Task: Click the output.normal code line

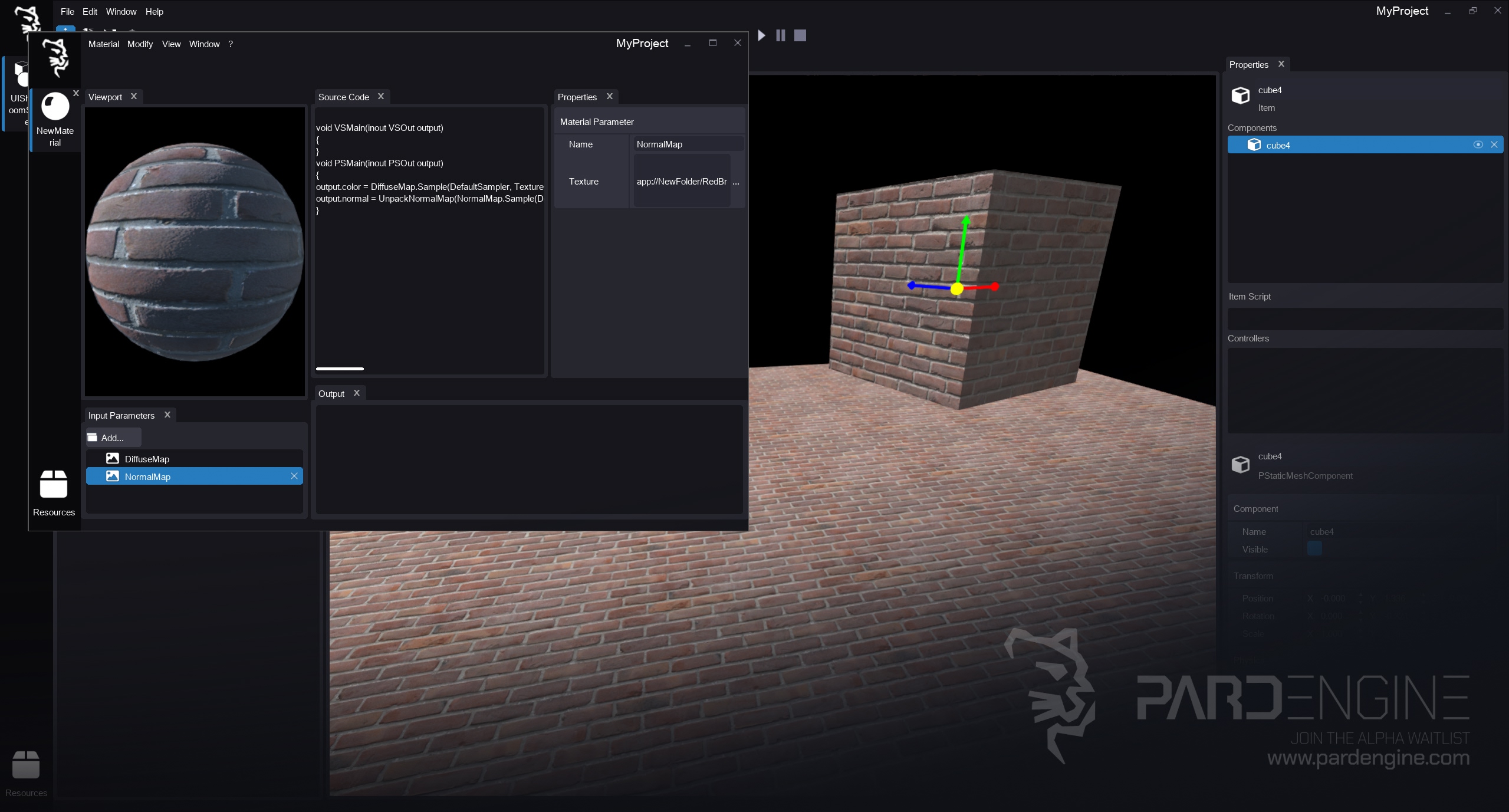Action: click(x=430, y=199)
